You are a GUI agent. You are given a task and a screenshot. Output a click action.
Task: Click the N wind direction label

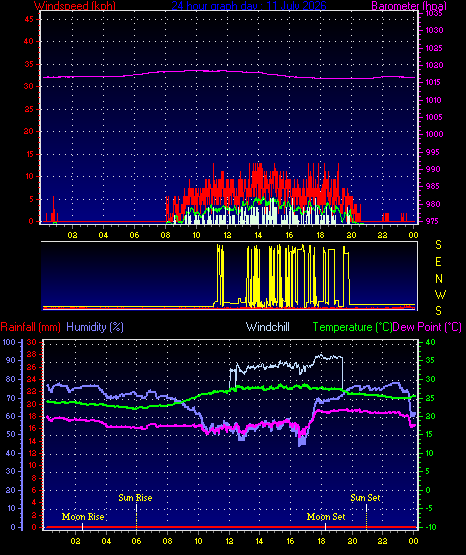(439, 279)
